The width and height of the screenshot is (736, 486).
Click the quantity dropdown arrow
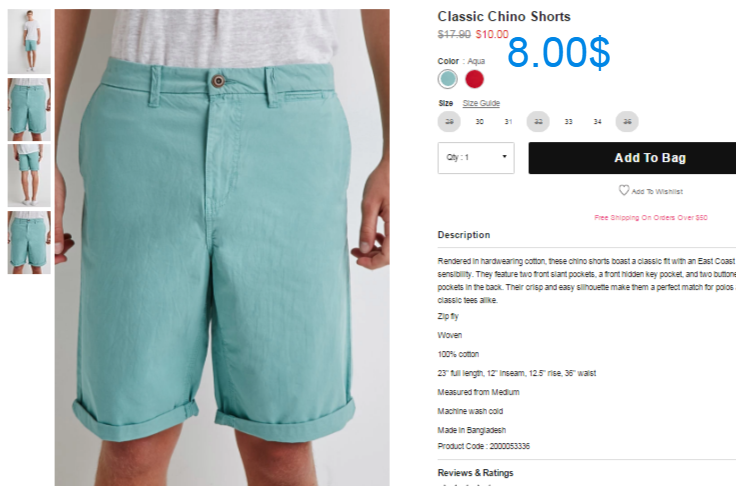(x=505, y=157)
